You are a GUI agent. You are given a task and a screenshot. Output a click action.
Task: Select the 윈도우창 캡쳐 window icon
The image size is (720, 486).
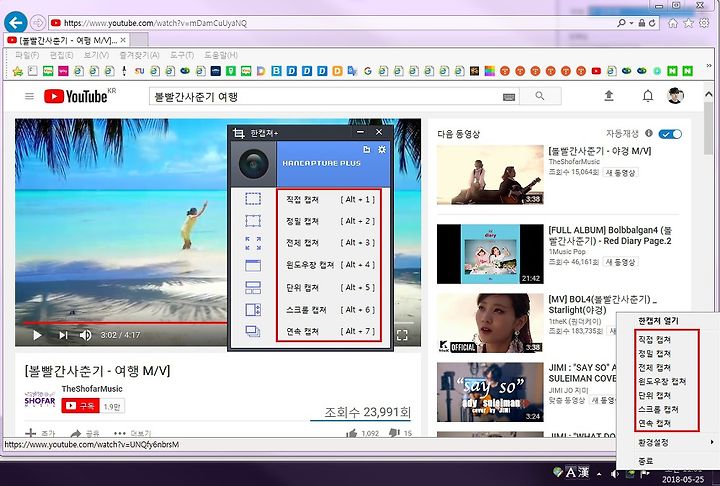click(x=253, y=265)
